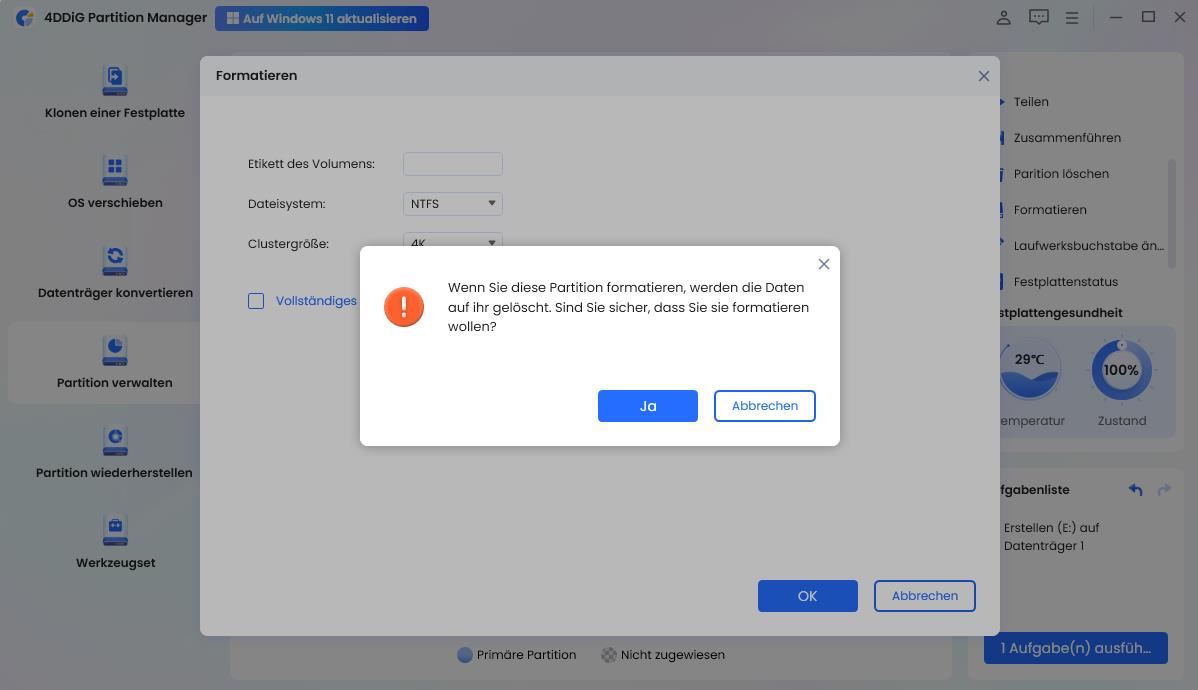Select the Datenträger konvertieren icon
This screenshot has height=690, width=1198.
pos(115,260)
